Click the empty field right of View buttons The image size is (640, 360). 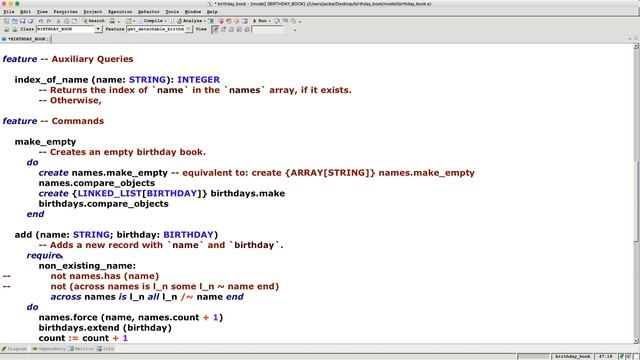click(267, 29)
